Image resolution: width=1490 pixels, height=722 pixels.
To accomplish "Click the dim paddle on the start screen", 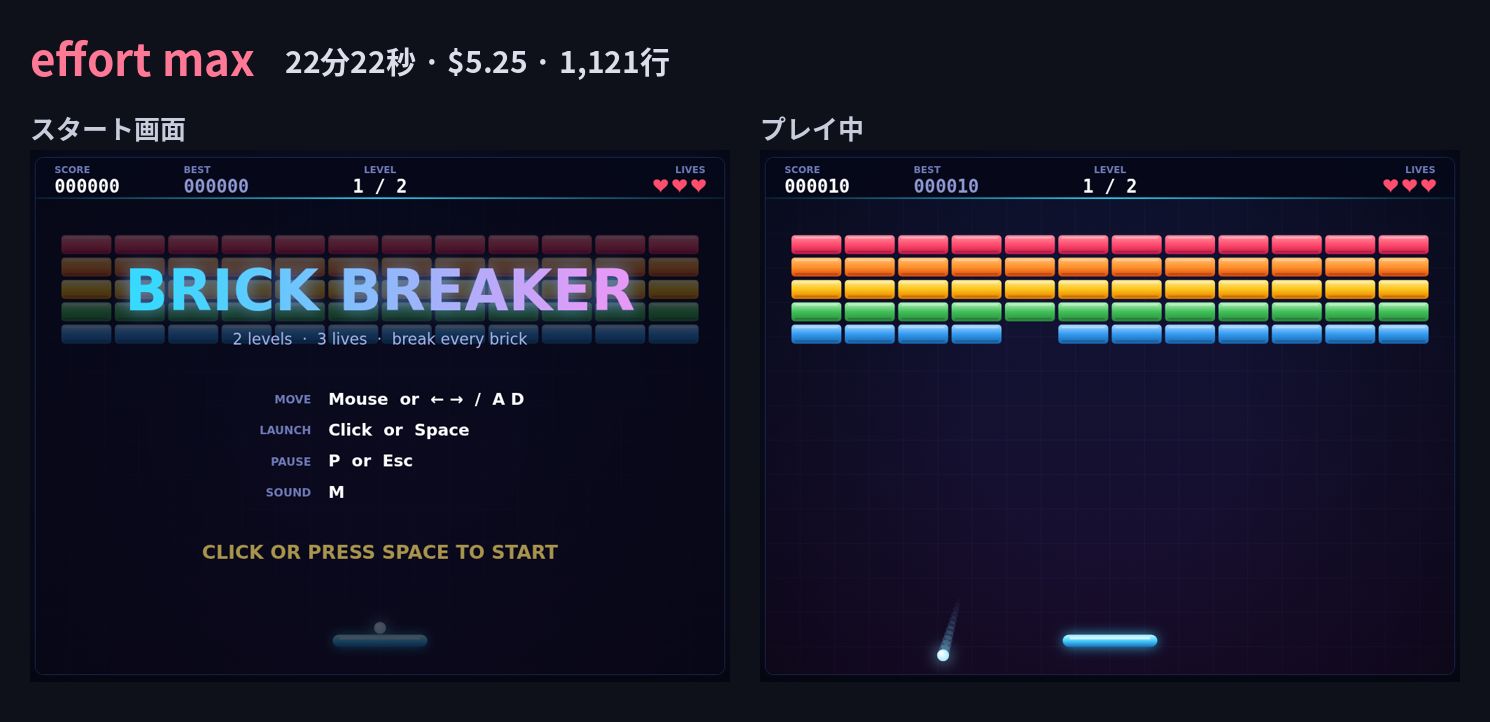I will [x=380, y=640].
